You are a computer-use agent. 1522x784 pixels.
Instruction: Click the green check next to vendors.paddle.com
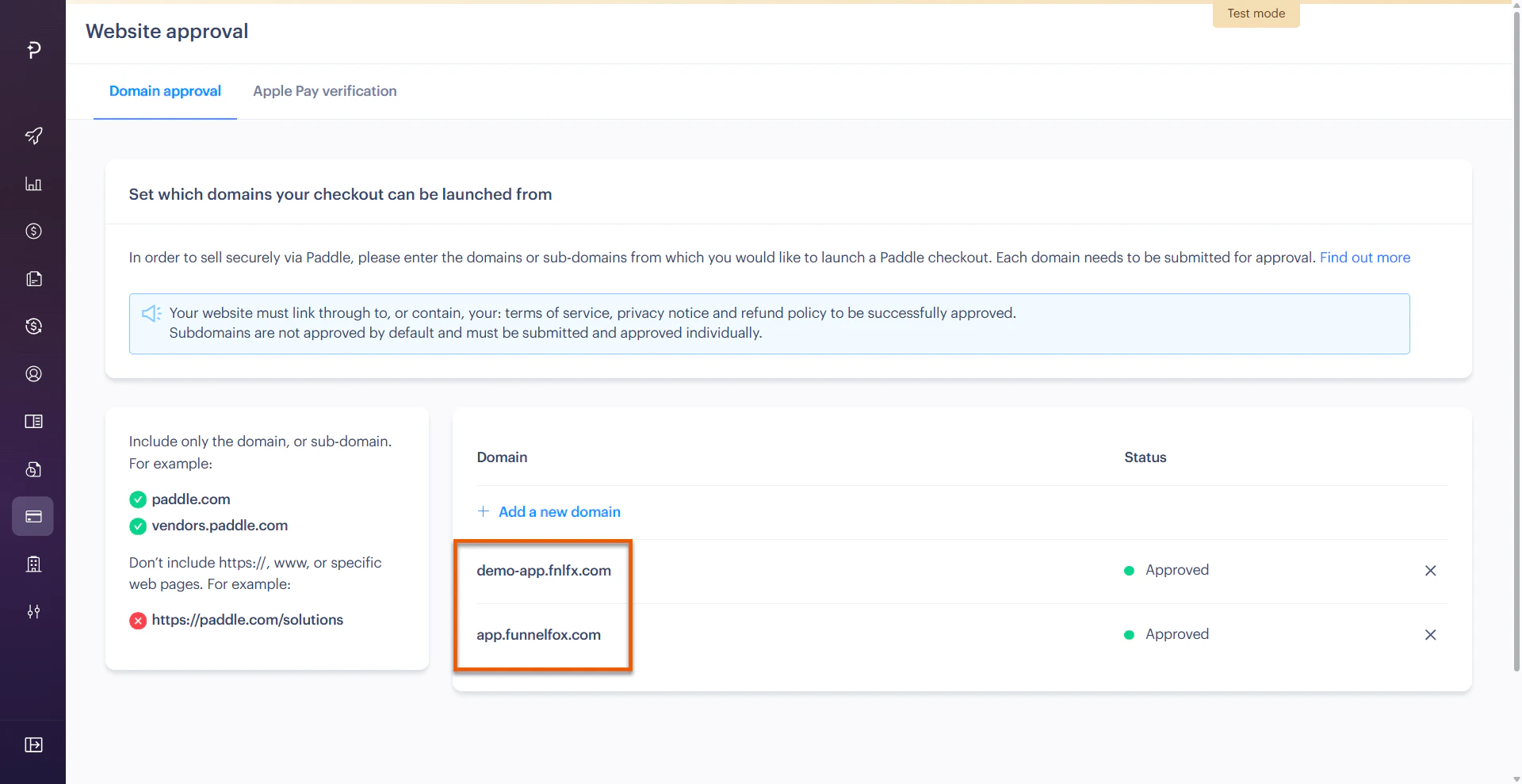point(138,526)
